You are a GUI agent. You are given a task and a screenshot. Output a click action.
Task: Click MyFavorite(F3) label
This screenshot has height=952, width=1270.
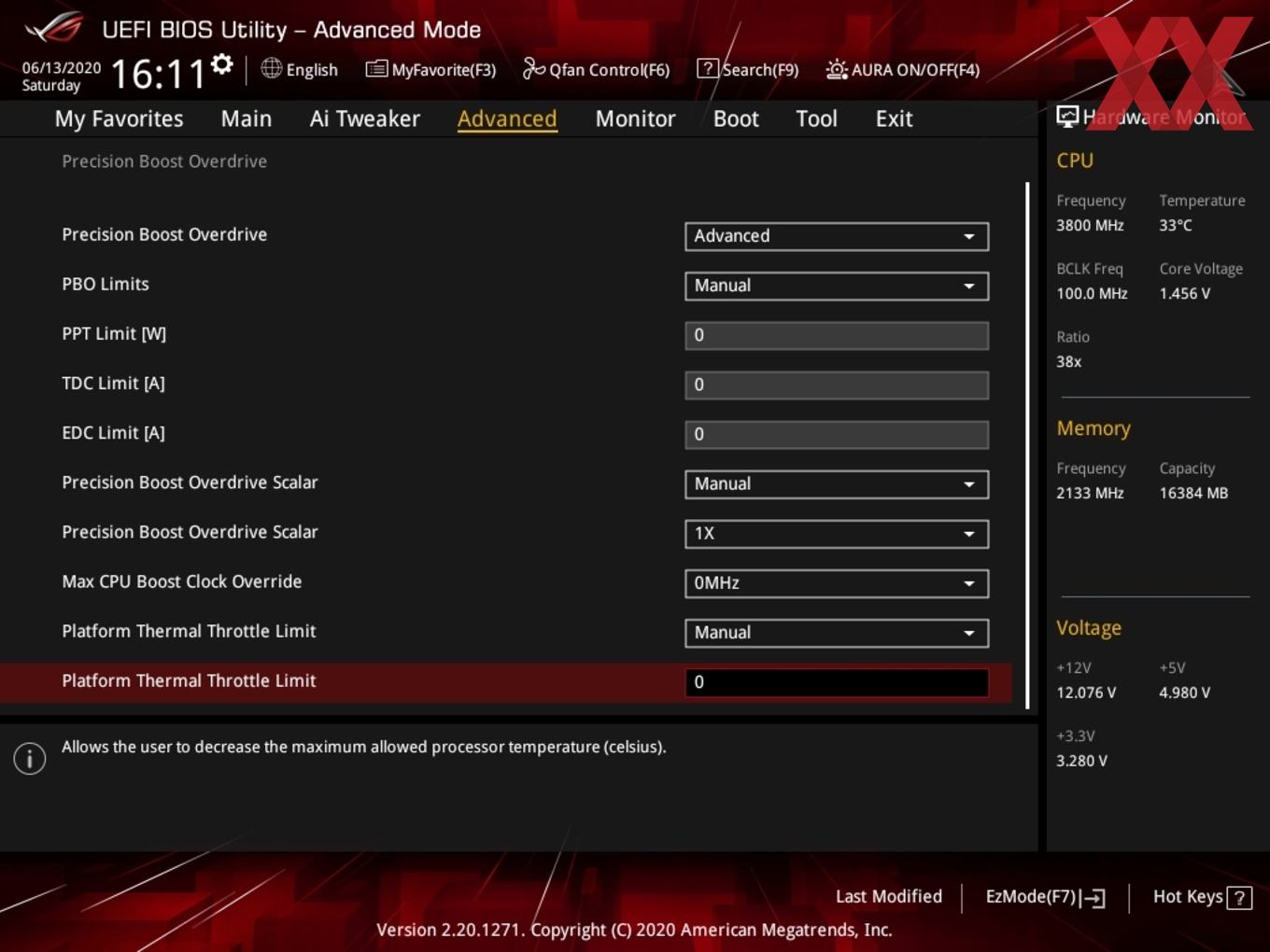pyautogui.click(x=444, y=70)
